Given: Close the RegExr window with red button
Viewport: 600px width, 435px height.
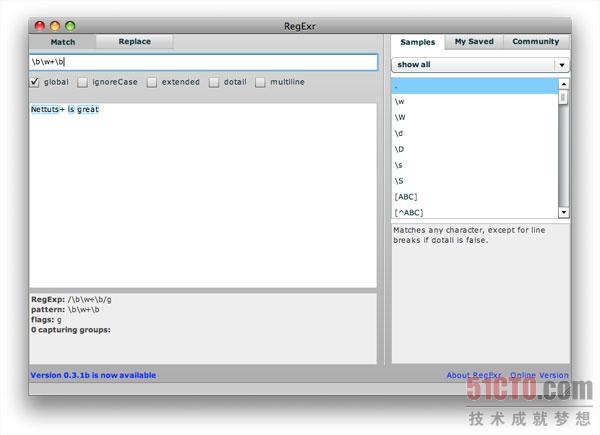Looking at the screenshot, I should (39, 26).
